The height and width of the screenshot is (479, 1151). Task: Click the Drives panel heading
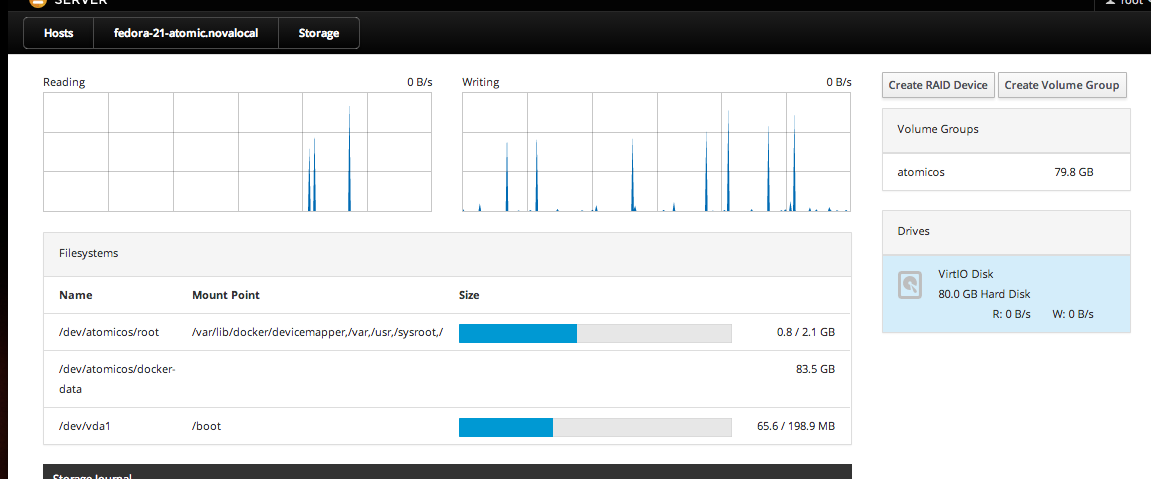tap(913, 231)
